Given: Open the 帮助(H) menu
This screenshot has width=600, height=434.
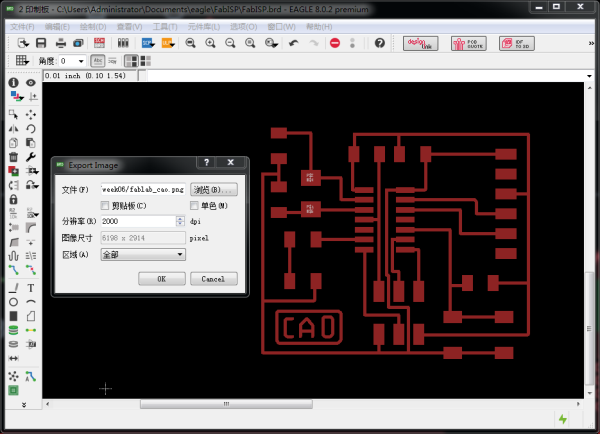Looking at the screenshot, I should (x=319, y=27).
